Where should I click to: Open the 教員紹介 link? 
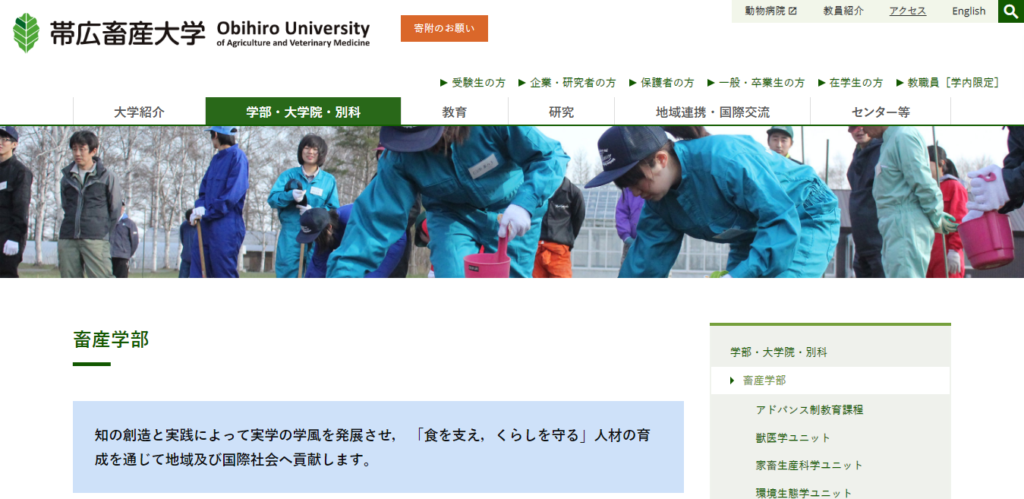(843, 11)
